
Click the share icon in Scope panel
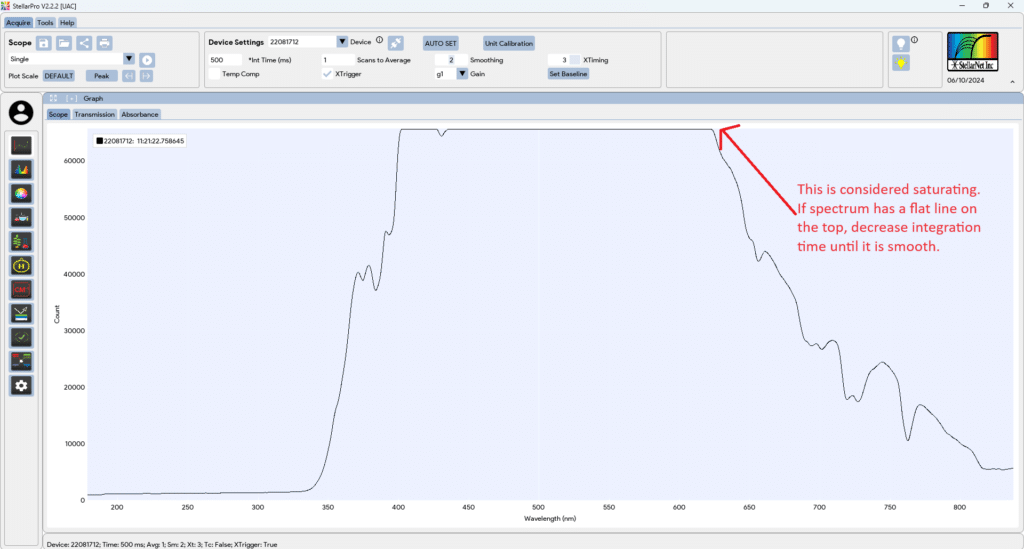tap(84, 43)
